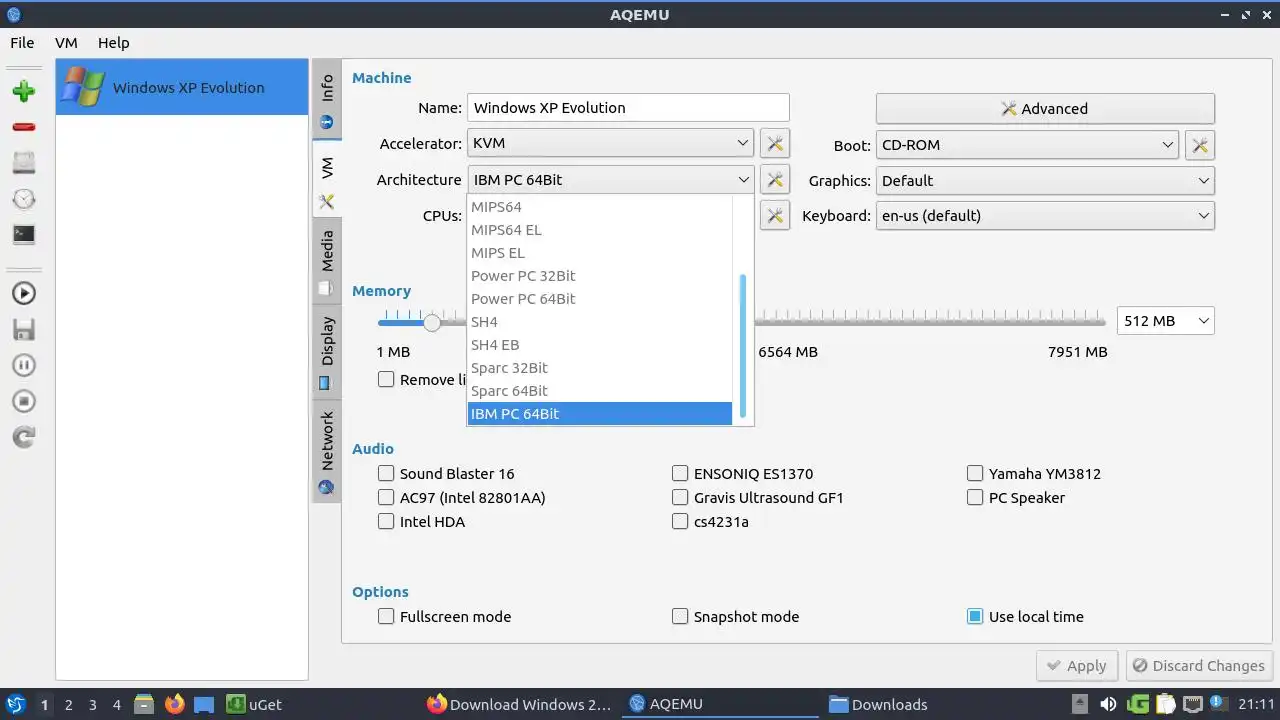Open the QEMU monitor terminal icon
The image size is (1280, 720).
coord(24,234)
